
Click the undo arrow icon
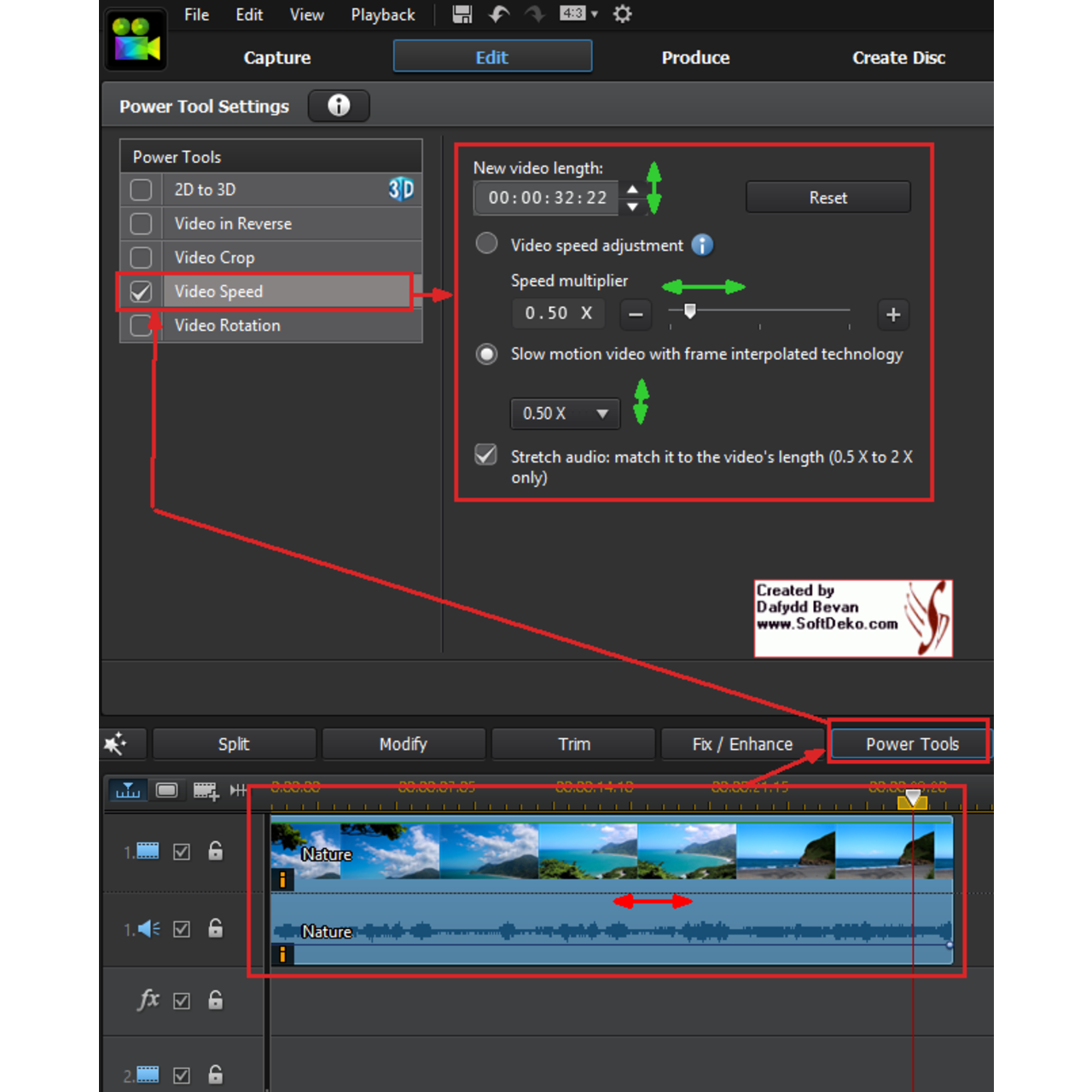499,14
